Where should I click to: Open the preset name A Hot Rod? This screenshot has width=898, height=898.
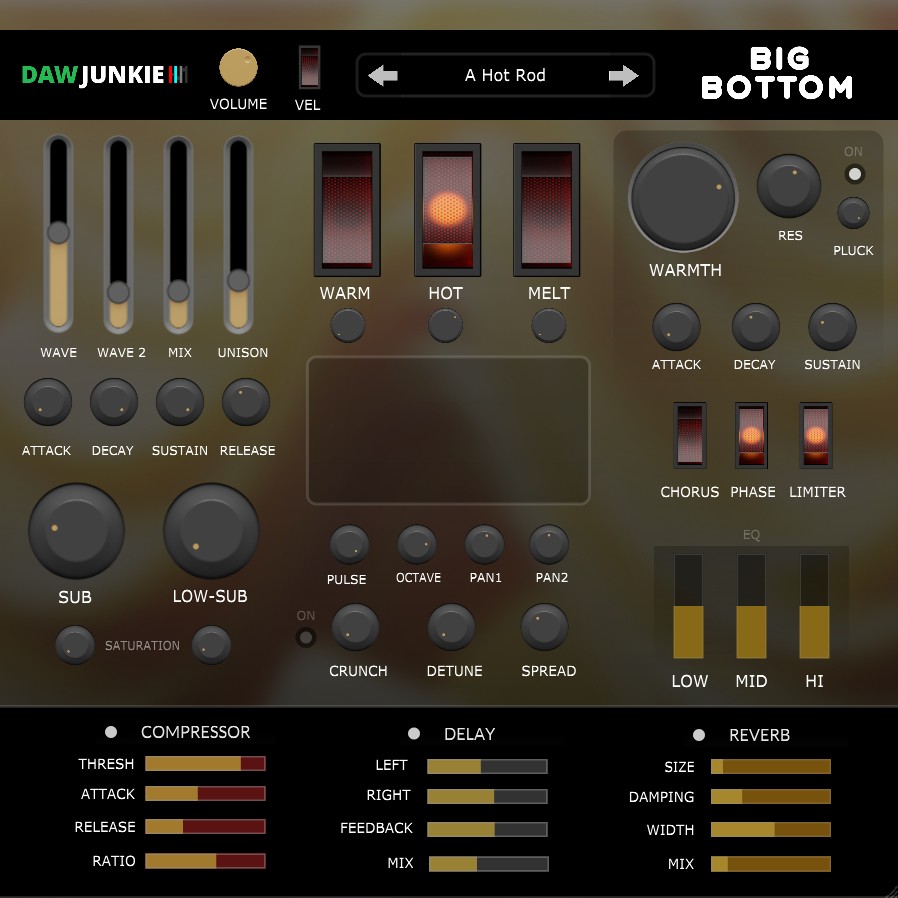(x=505, y=76)
